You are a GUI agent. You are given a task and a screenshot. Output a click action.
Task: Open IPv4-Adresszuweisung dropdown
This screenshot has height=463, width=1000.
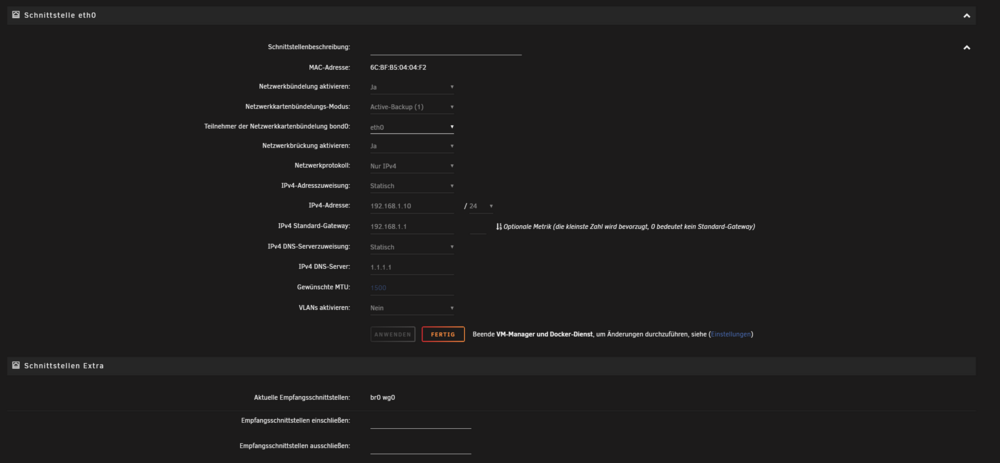[412, 186]
